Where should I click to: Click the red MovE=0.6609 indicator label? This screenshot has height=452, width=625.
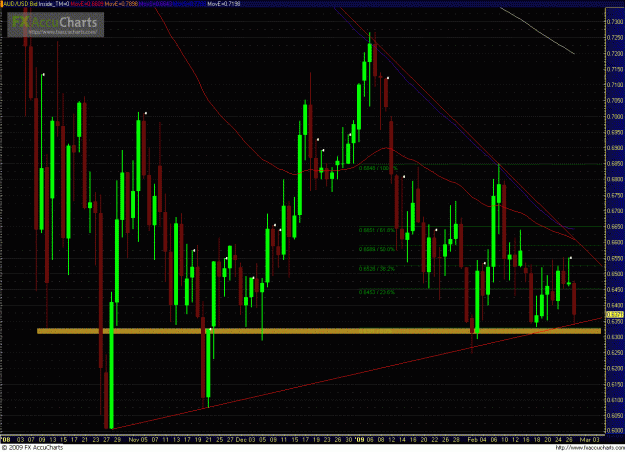(87, 4)
